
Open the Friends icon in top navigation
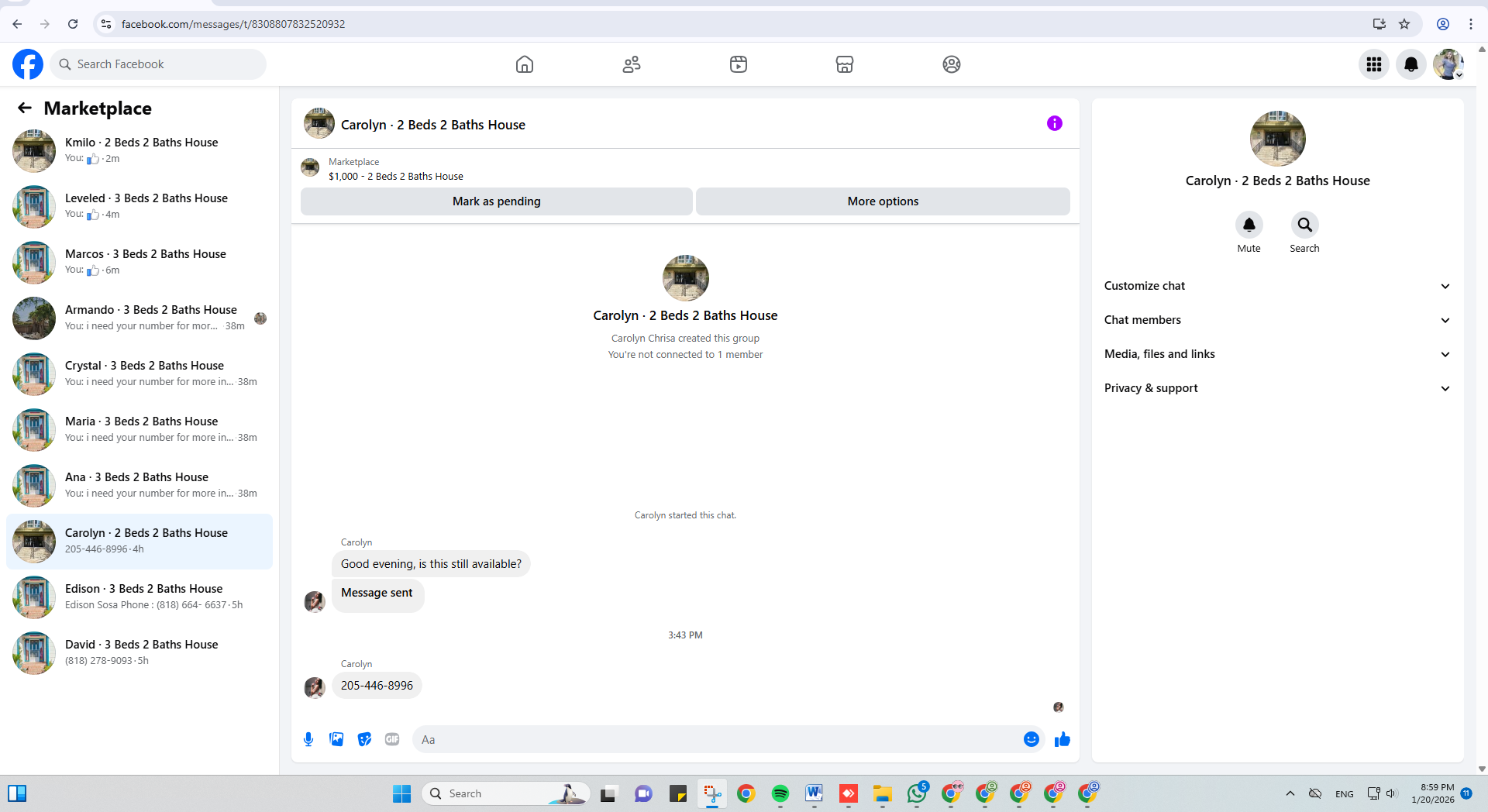pyautogui.click(x=632, y=64)
